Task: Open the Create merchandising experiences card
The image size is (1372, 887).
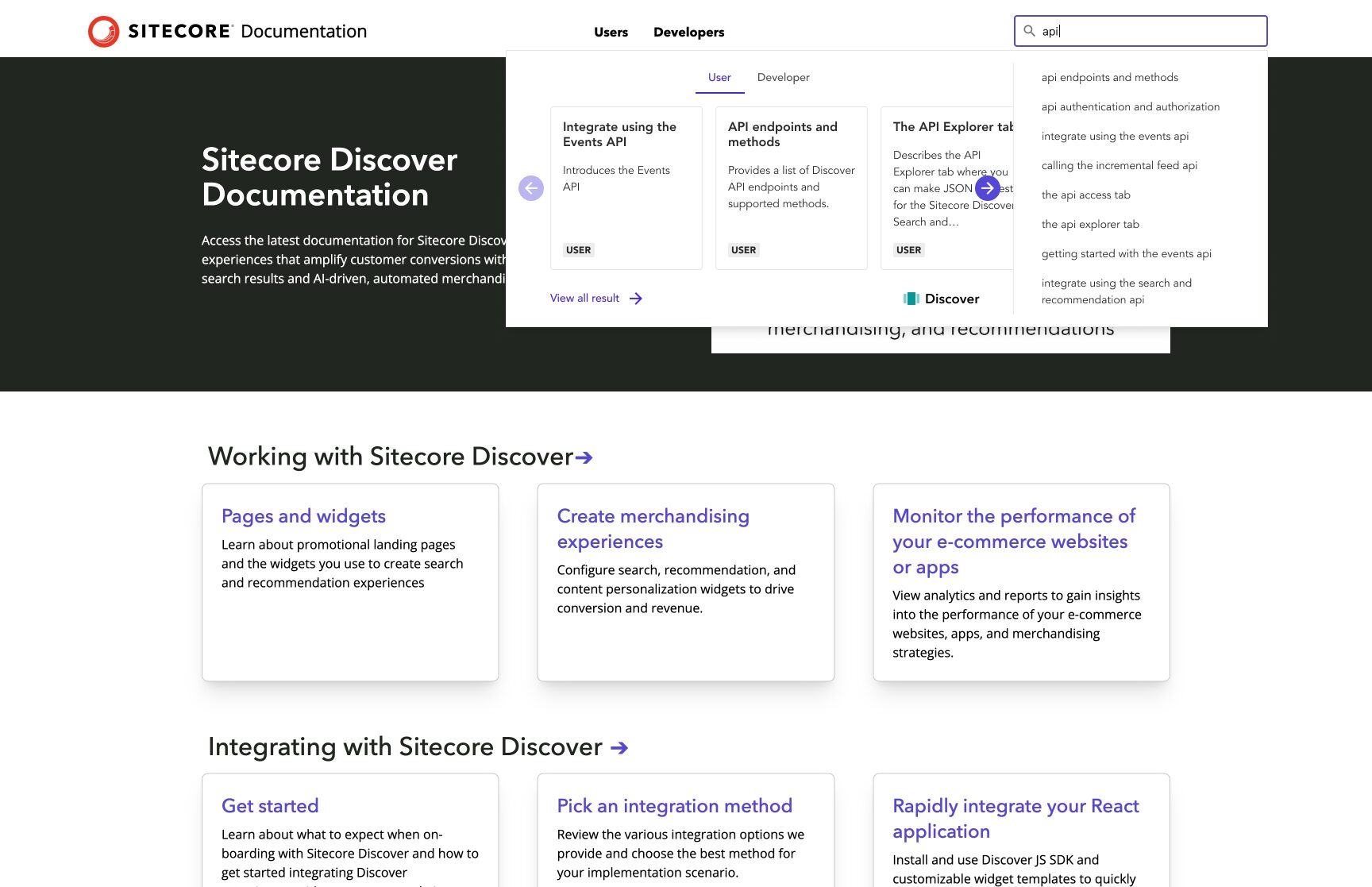Action: click(686, 582)
